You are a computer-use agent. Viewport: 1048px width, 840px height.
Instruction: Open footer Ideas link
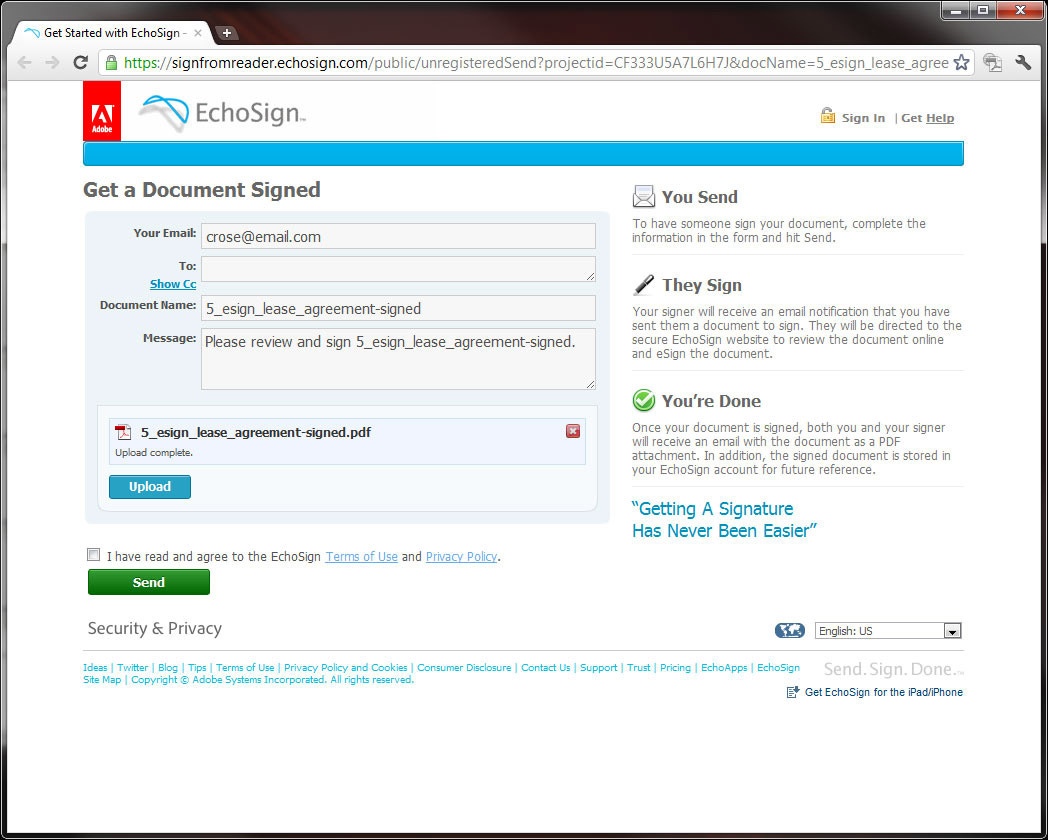pyautogui.click(x=95, y=668)
